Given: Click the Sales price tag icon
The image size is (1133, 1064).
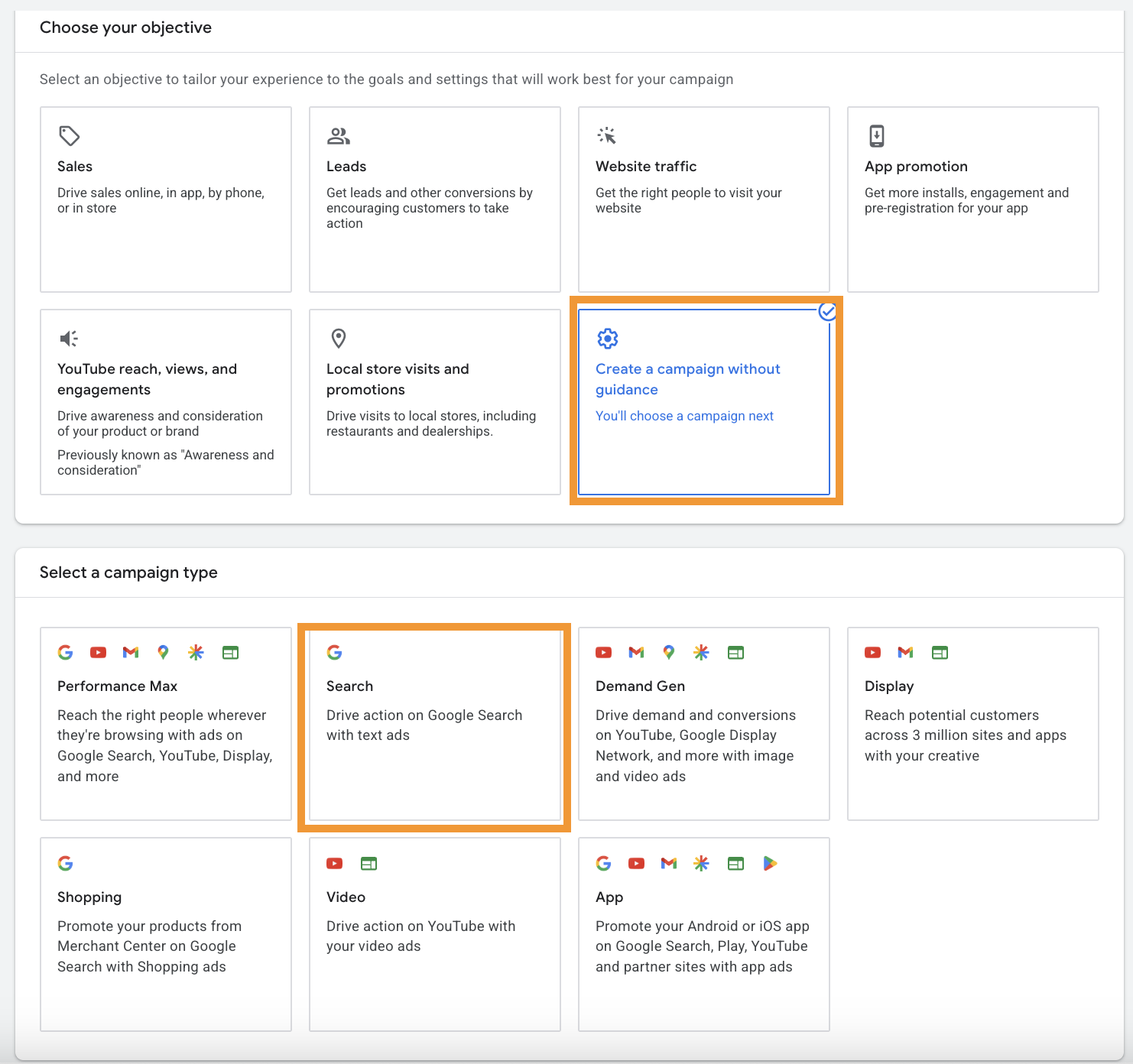Looking at the screenshot, I should pyautogui.click(x=70, y=136).
